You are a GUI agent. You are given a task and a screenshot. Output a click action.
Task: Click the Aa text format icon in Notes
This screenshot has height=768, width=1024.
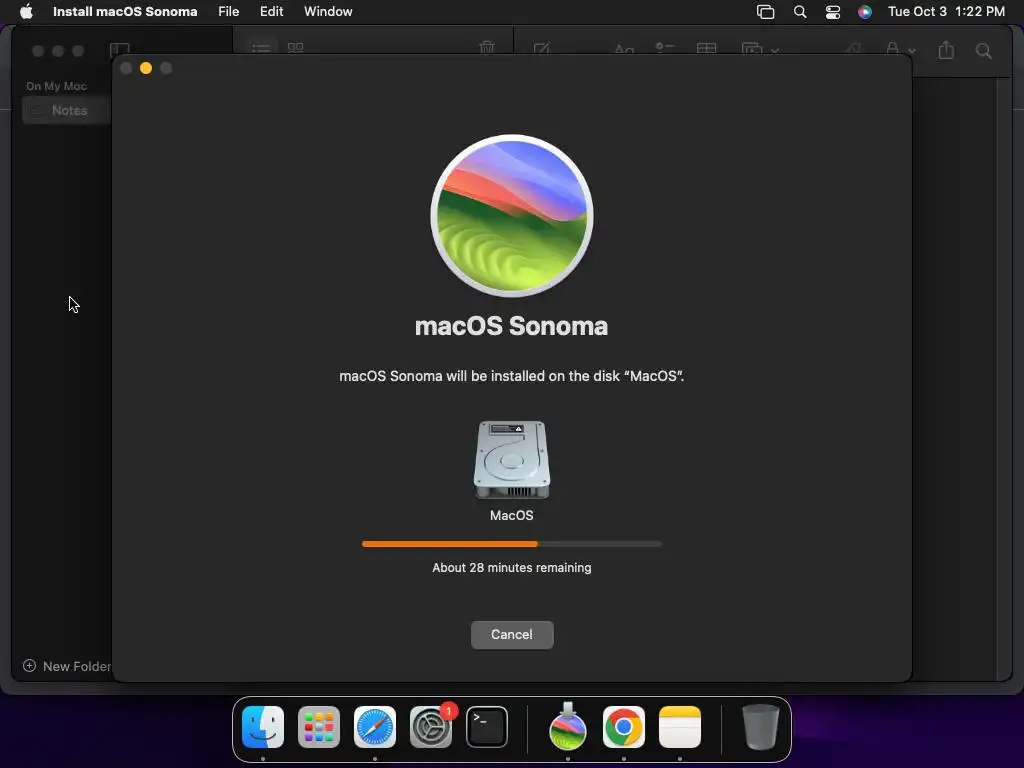(x=624, y=50)
